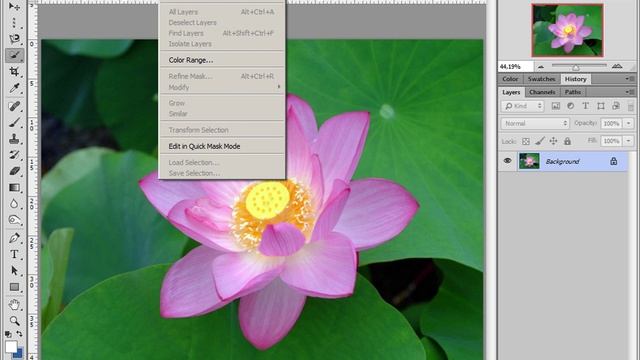Switch to the Color tab
Screen dimensions: 640x360
(510, 79)
